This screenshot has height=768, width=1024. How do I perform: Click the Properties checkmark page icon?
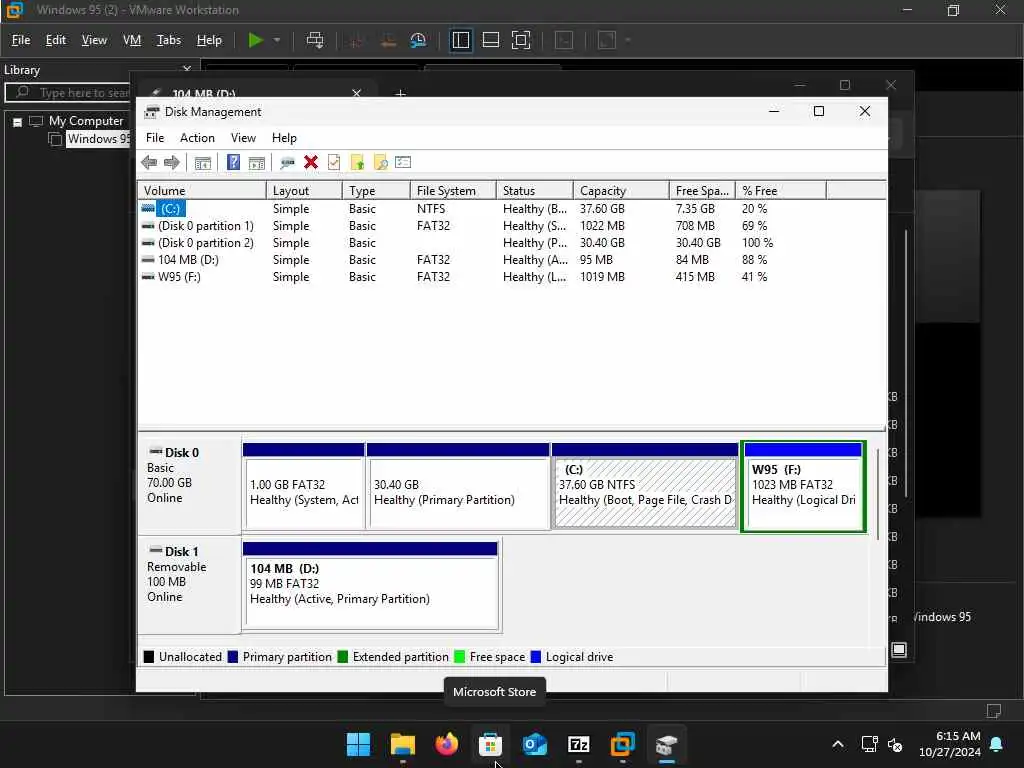[x=334, y=162]
